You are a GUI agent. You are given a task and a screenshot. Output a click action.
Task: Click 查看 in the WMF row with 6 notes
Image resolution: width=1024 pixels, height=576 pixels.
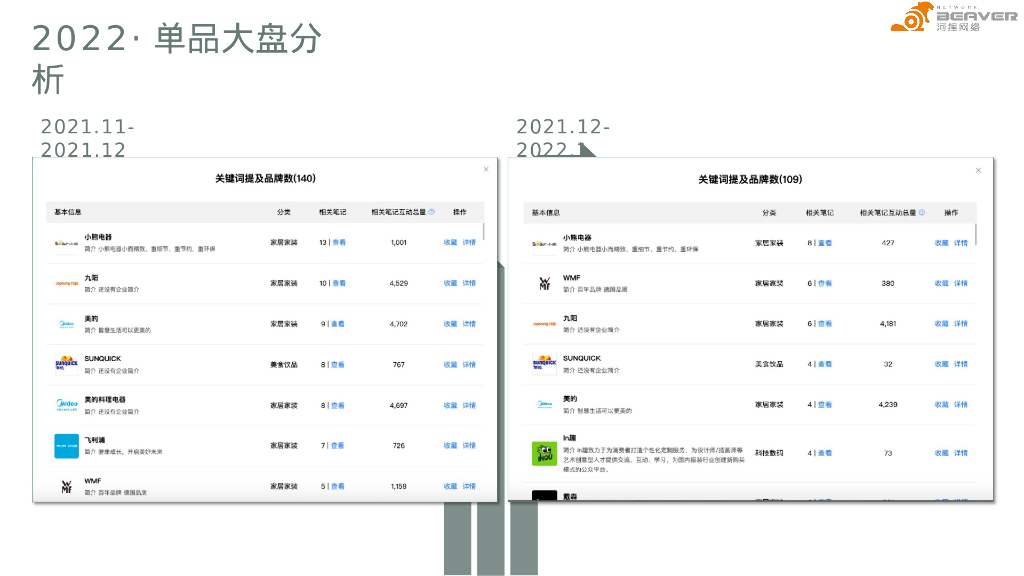[825, 283]
